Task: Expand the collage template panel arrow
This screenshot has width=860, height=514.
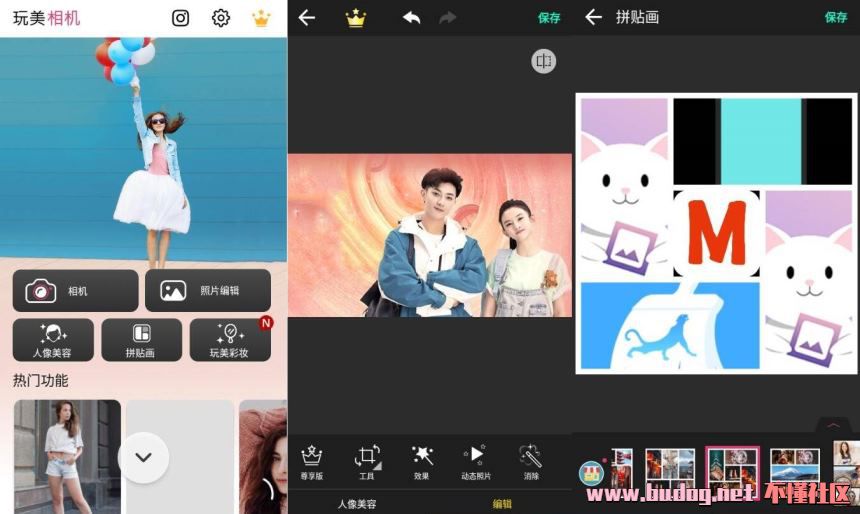Action: coord(834,425)
